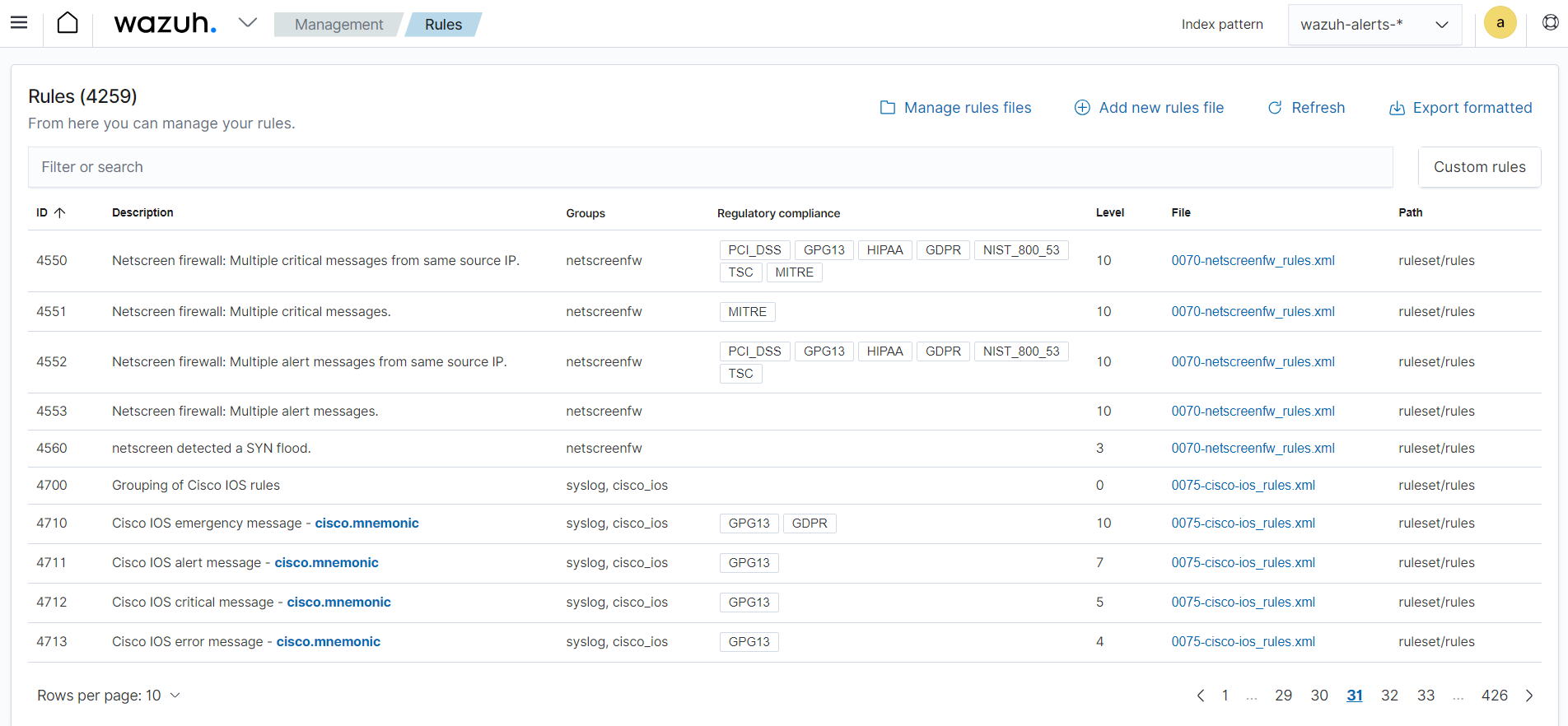Open 0075-cisco-ios_rules.xml link for rule 4700
1568x726 pixels.
click(1243, 486)
